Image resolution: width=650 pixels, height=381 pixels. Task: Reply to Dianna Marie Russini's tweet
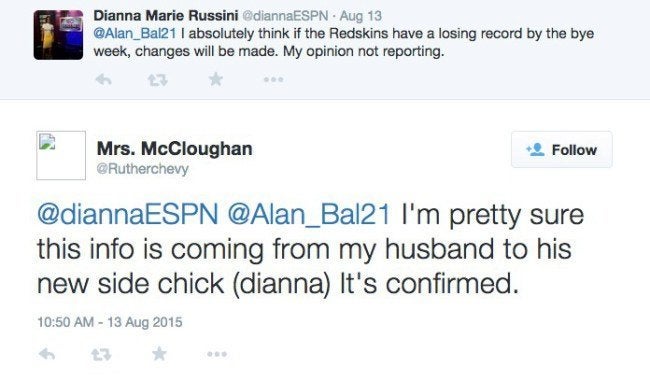click(103, 79)
